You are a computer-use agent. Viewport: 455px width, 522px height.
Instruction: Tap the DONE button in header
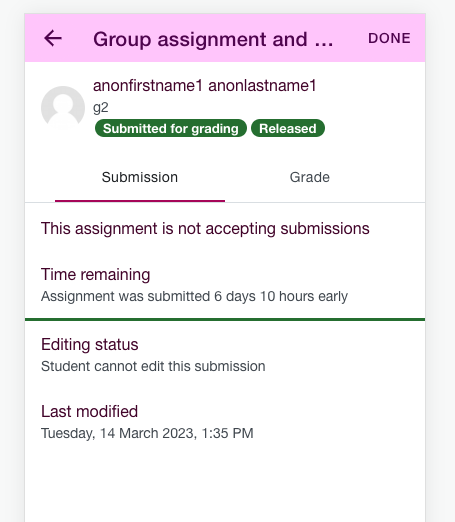(389, 38)
